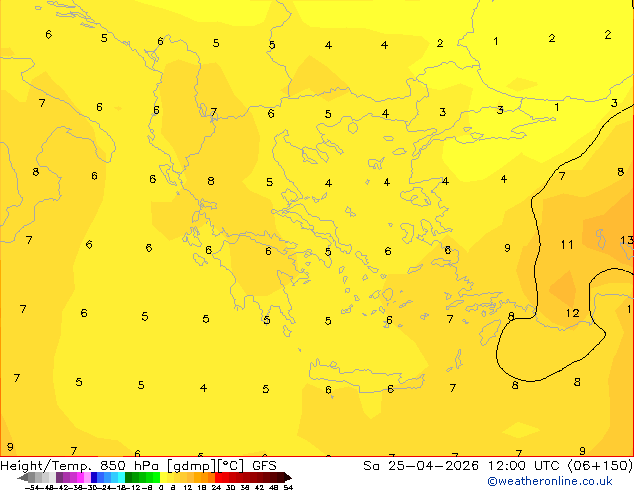Pick the dark blue swatch in the legend
The width and height of the screenshot is (634, 490).
pos(94,477)
